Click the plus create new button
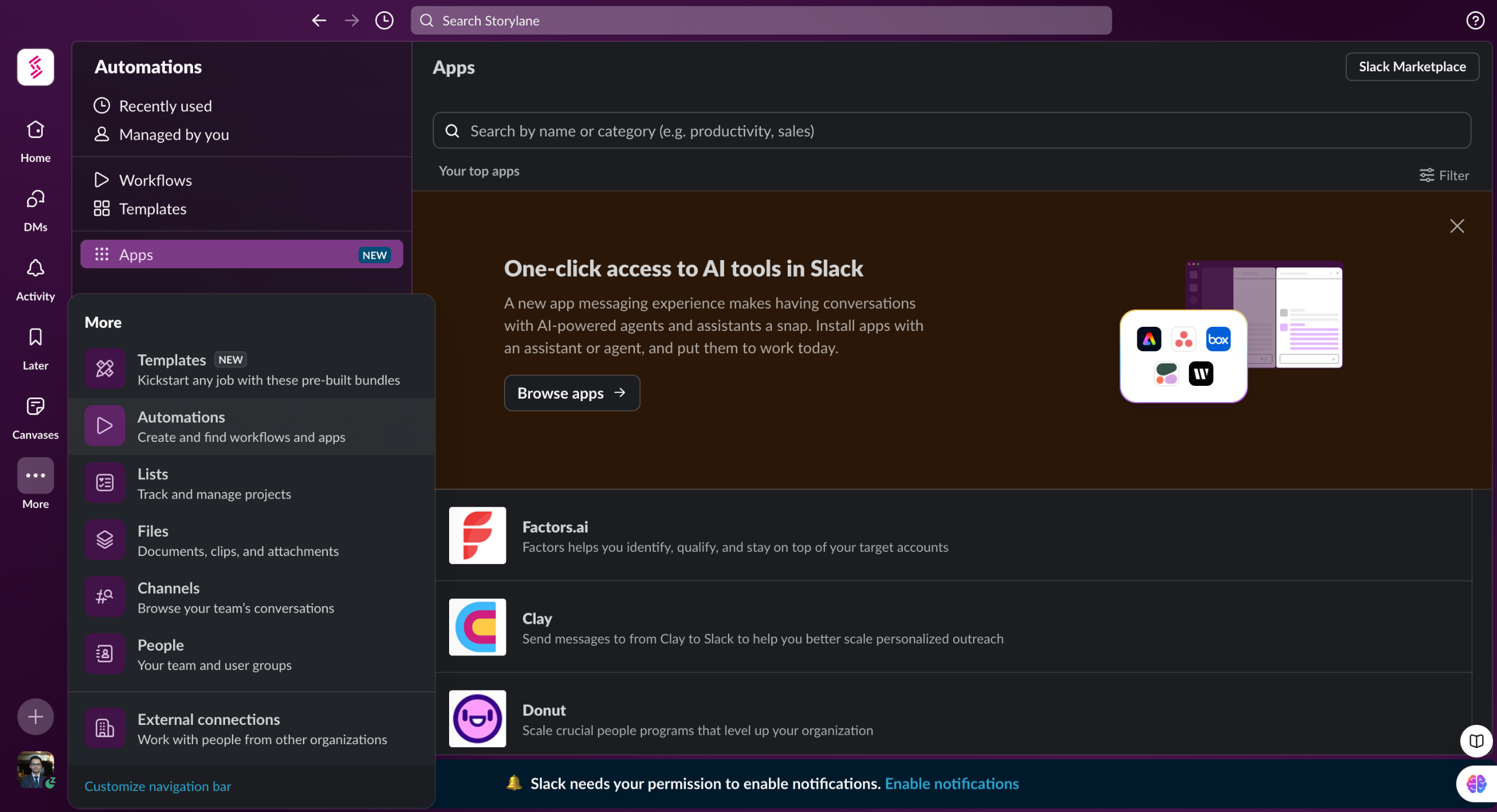Image resolution: width=1497 pixels, height=812 pixels. click(x=36, y=716)
